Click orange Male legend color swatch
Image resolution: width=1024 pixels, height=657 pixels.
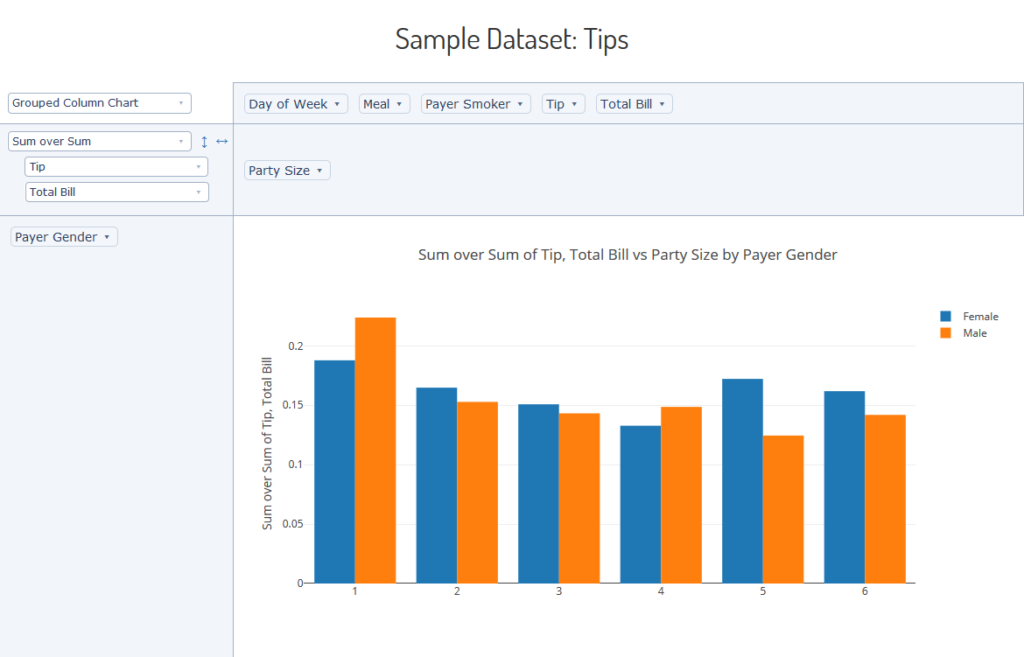(946, 333)
